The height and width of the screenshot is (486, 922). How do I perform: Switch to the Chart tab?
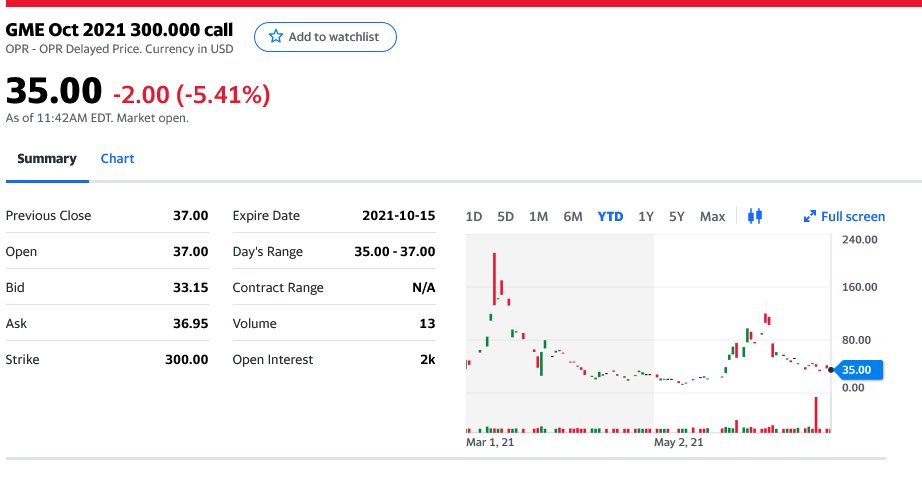point(118,159)
